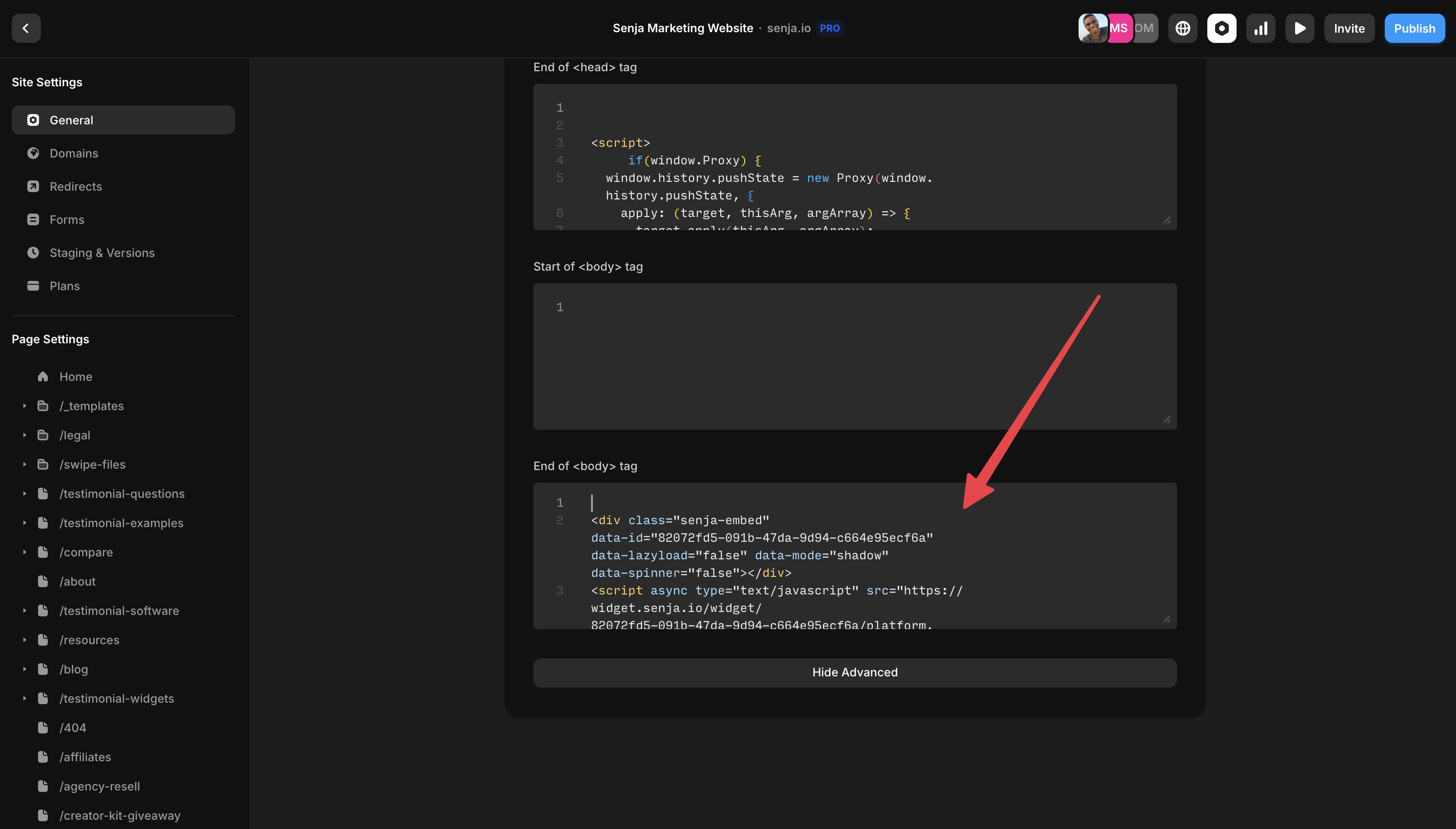The height and width of the screenshot is (829, 1456).
Task: Click the preview play button
Action: coord(1299,28)
